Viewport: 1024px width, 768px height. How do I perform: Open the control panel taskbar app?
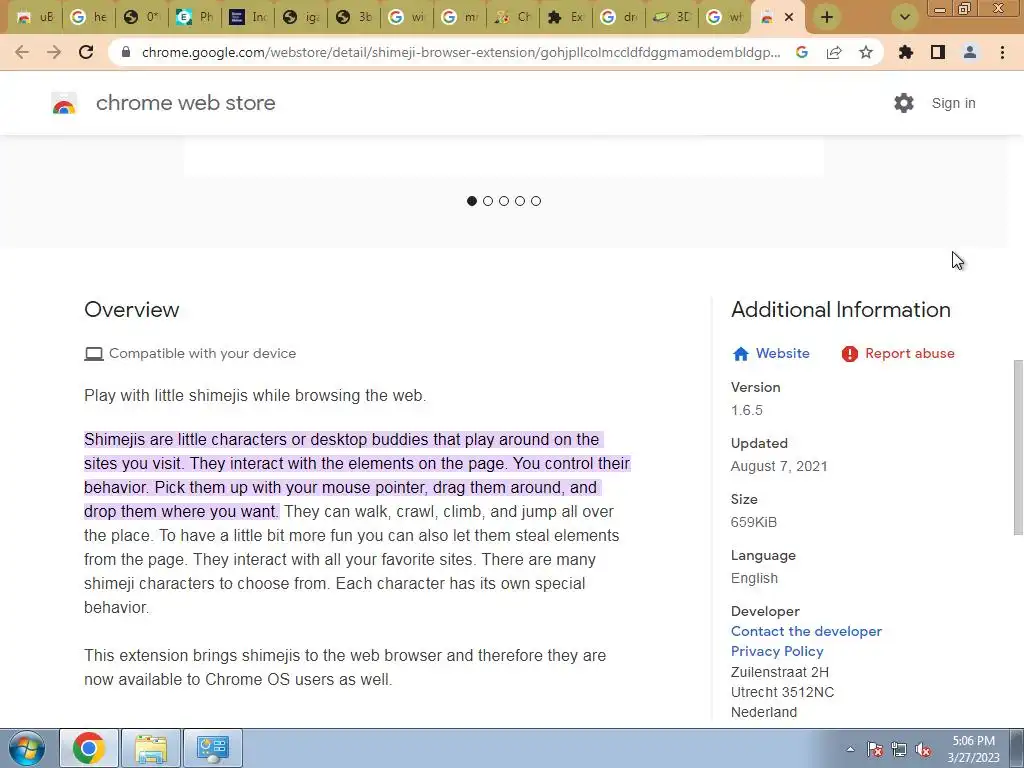(x=213, y=748)
